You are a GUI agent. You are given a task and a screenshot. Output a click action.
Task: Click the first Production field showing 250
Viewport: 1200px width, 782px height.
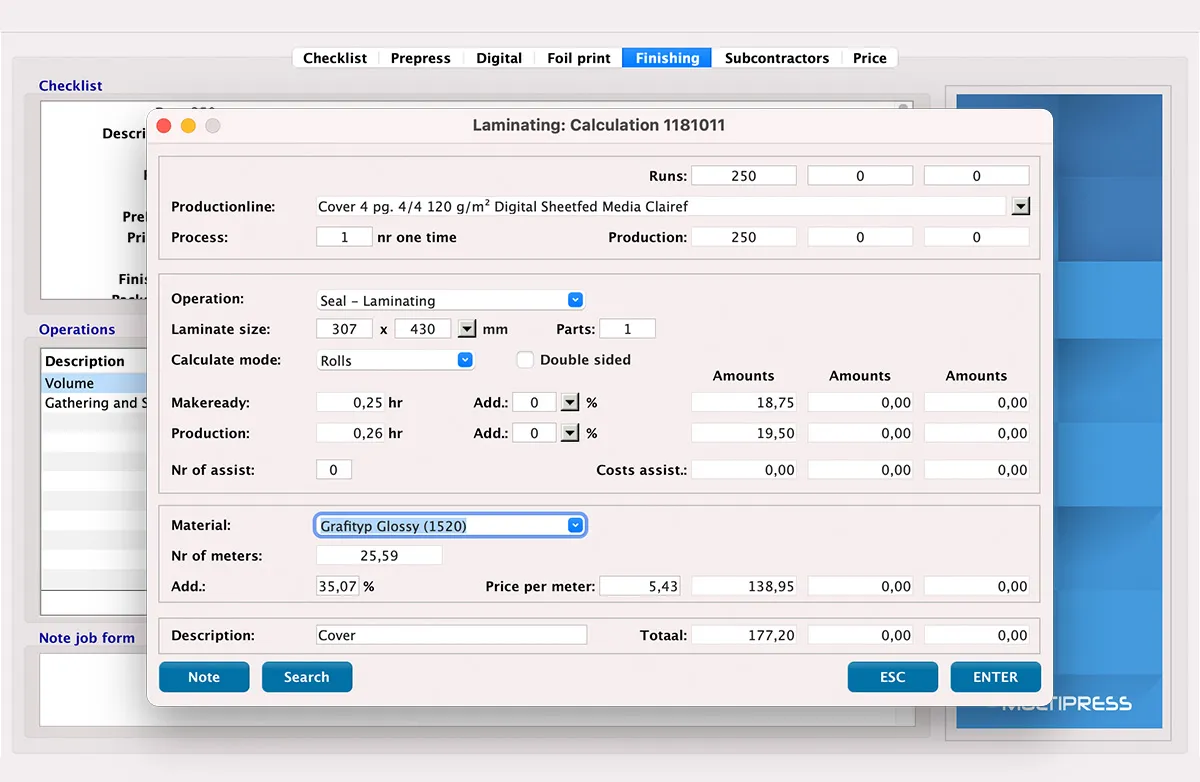(744, 237)
